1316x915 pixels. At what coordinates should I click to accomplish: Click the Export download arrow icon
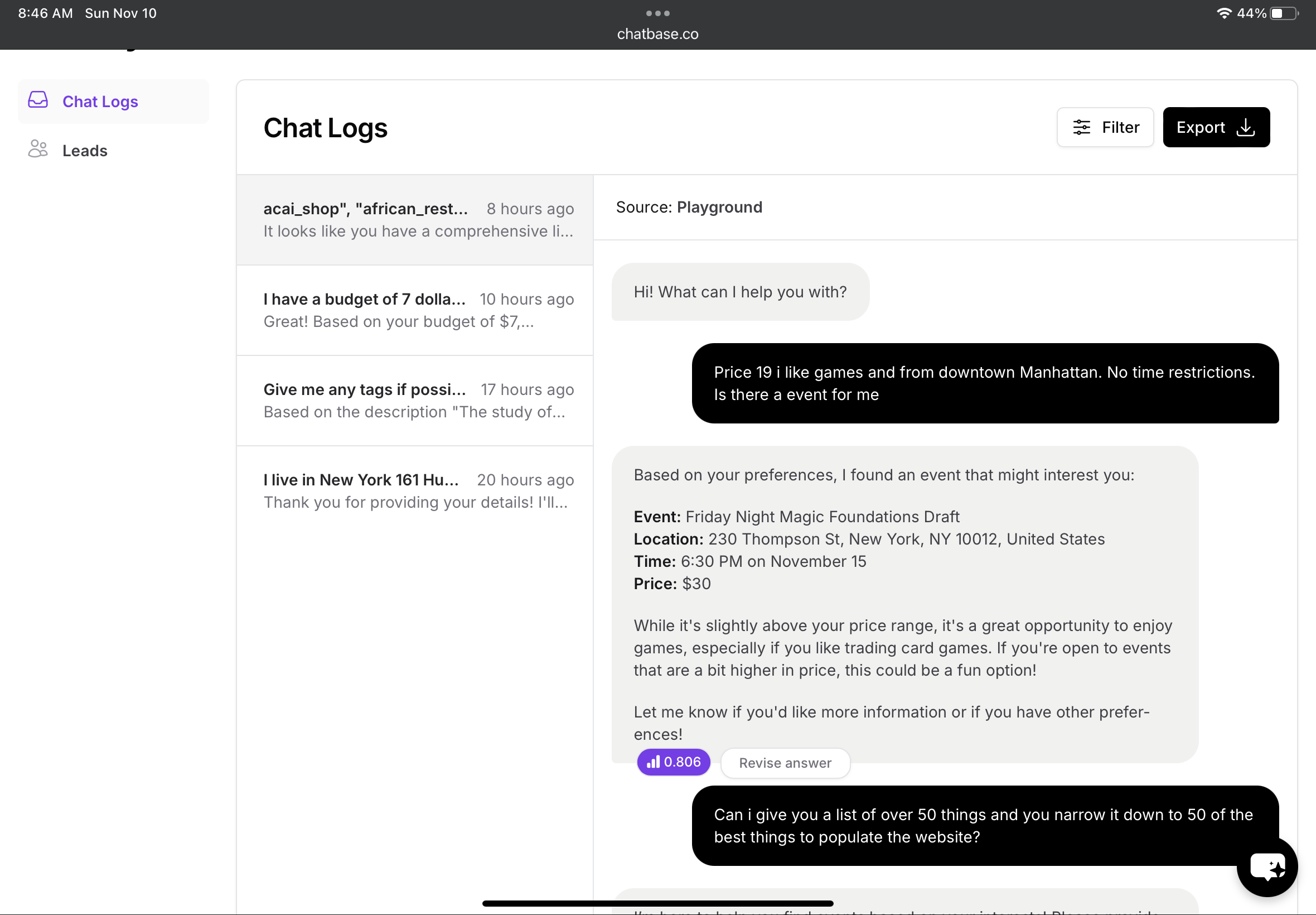[1246, 127]
